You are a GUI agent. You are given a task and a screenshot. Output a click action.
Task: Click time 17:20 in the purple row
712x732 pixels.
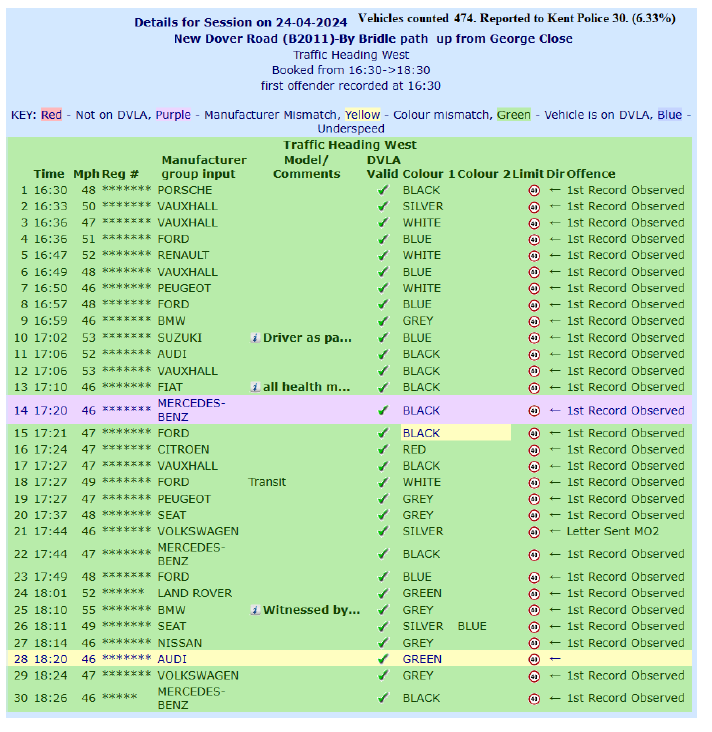pos(50,410)
